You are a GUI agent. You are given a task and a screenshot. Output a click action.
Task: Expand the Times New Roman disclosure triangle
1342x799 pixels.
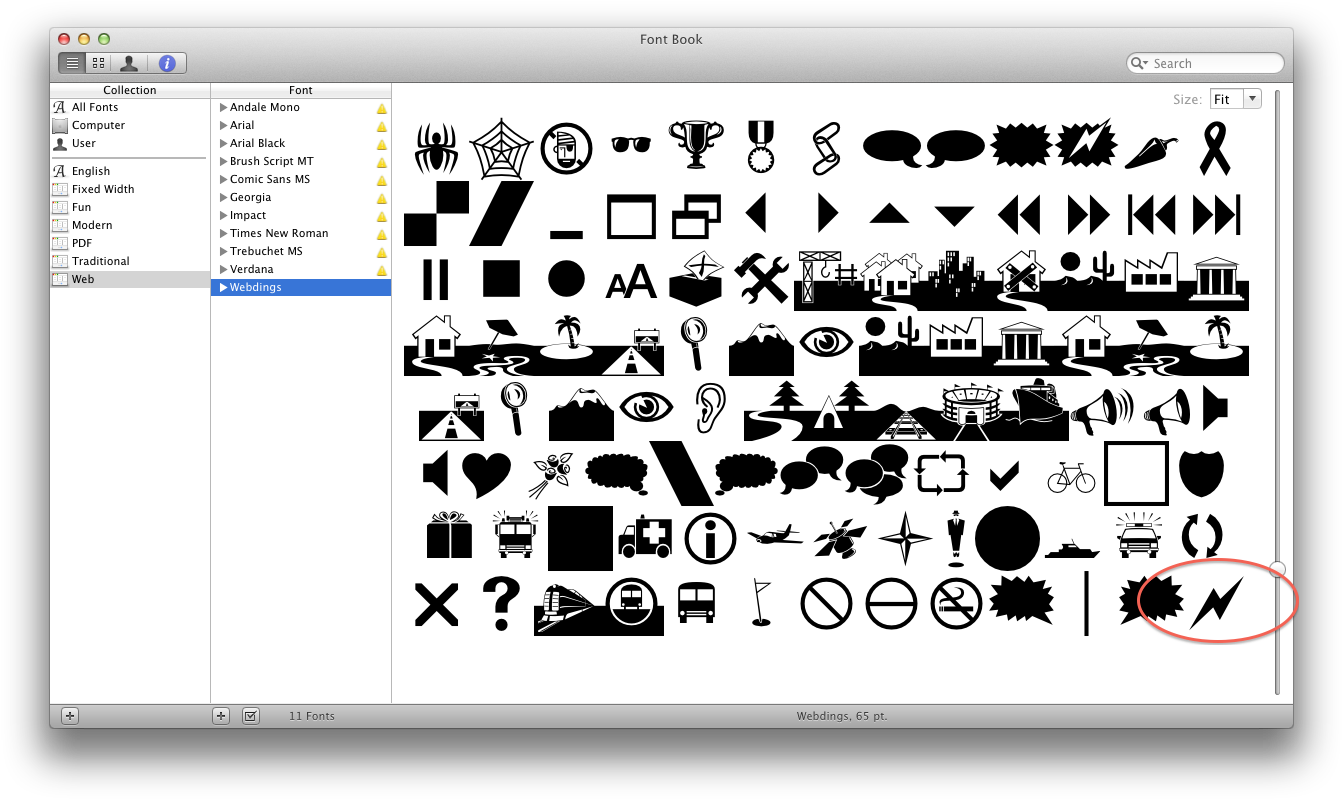(x=224, y=233)
